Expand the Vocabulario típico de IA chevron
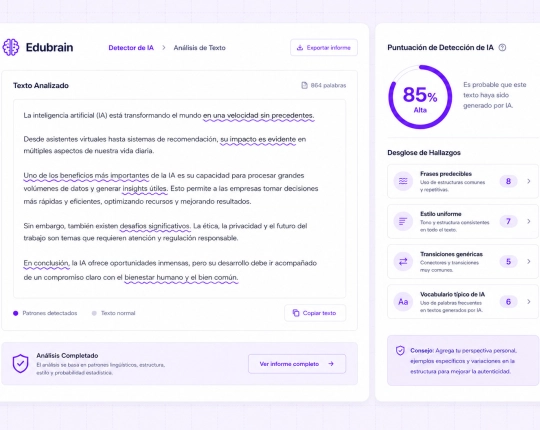 pyautogui.click(x=529, y=302)
